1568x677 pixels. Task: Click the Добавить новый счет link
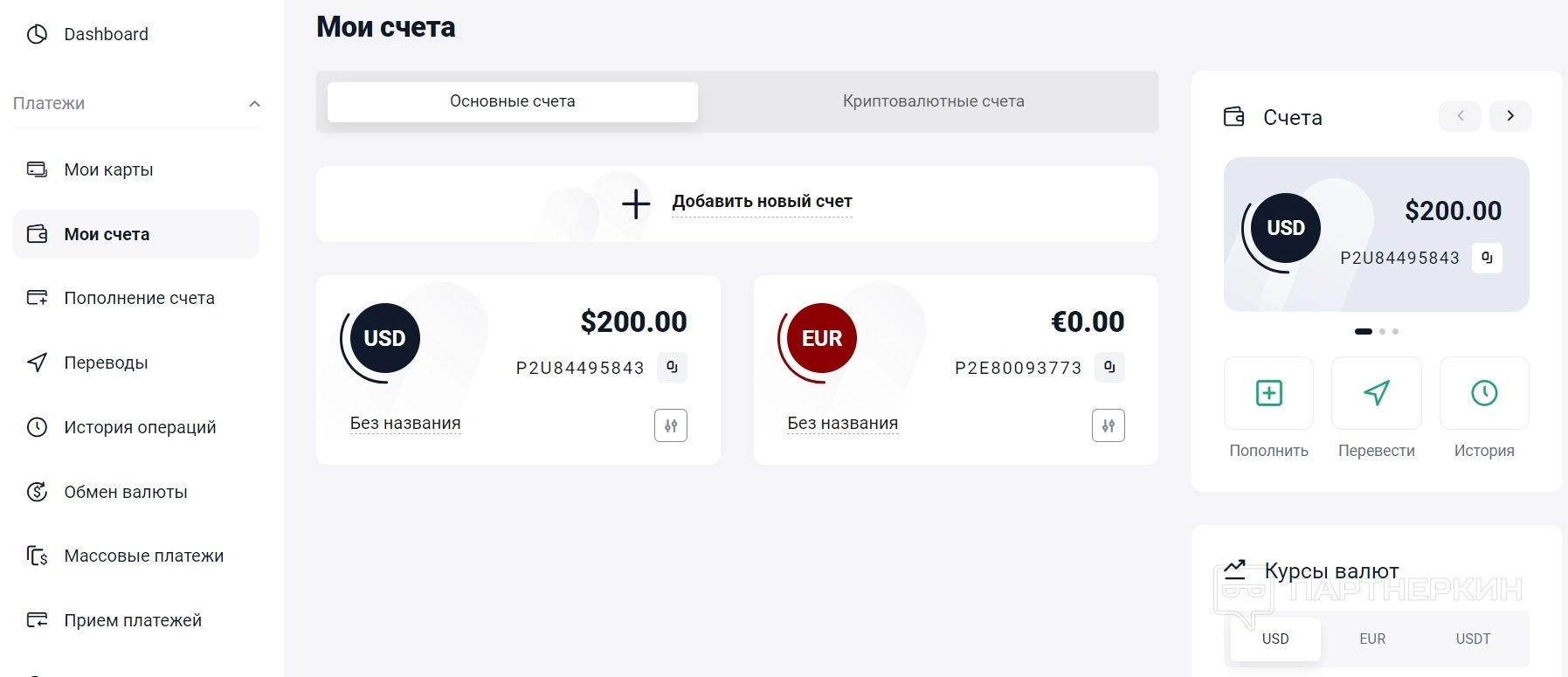[x=762, y=202]
